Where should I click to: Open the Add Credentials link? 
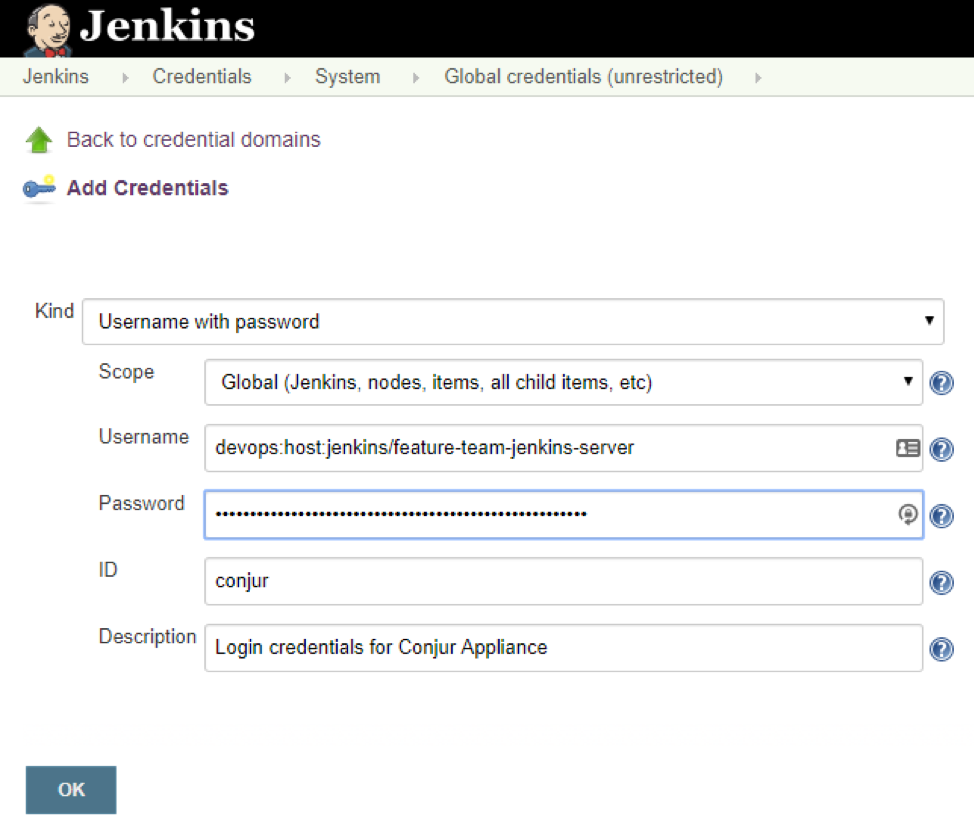coord(147,188)
